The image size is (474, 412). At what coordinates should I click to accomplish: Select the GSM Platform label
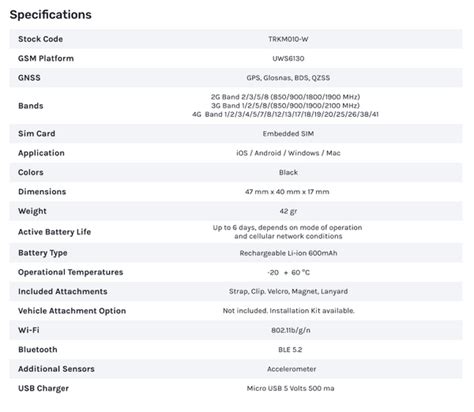(x=46, y=58)
